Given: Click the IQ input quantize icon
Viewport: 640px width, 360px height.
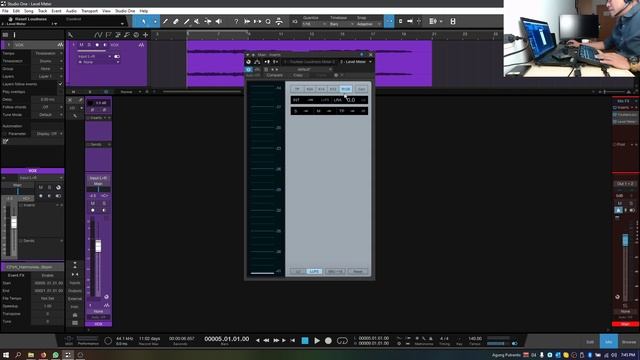Looking at the screenshot, I should pyautogui.click(x=295, y=21).
